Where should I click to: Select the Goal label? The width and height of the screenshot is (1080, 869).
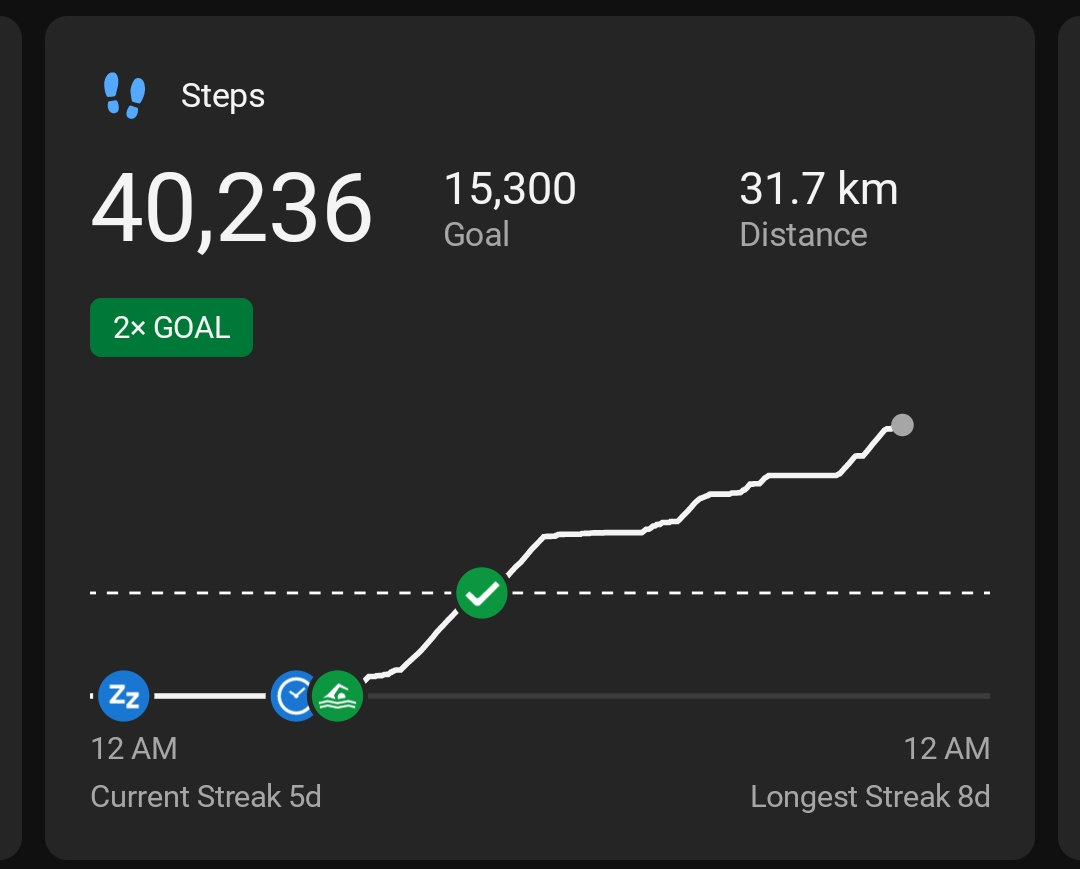[x=476, y=235]
